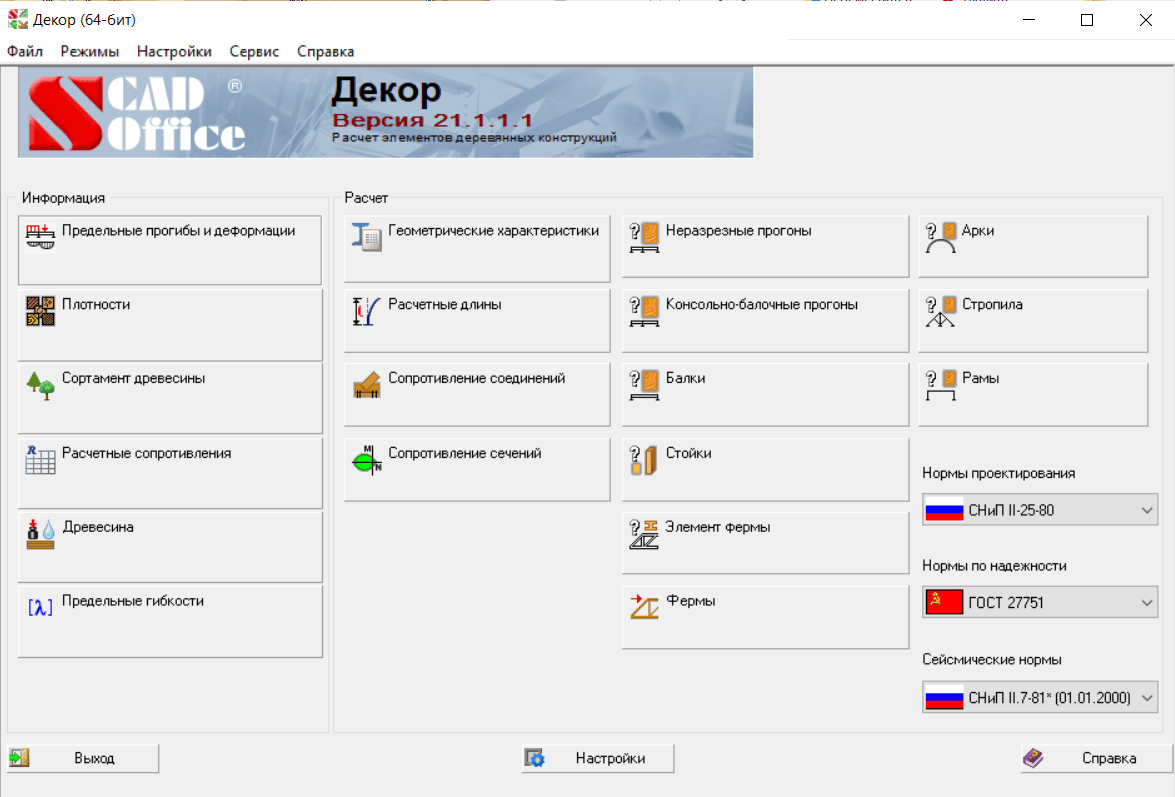Viewport: 1175px width, 797px height.
Task: Launch the Фермы truss icon
Action: click(644, 607)
